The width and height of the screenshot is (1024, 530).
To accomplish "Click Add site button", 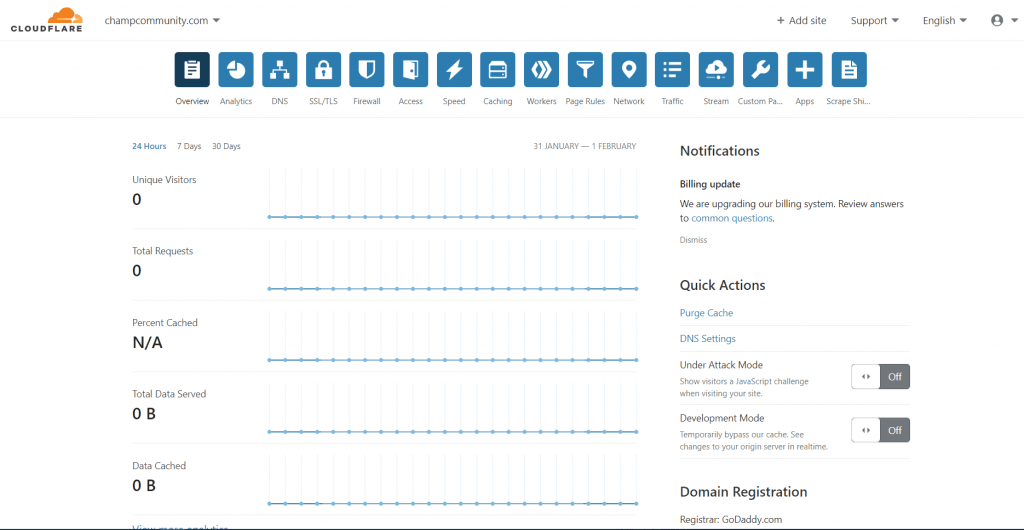I will point(801,20).
